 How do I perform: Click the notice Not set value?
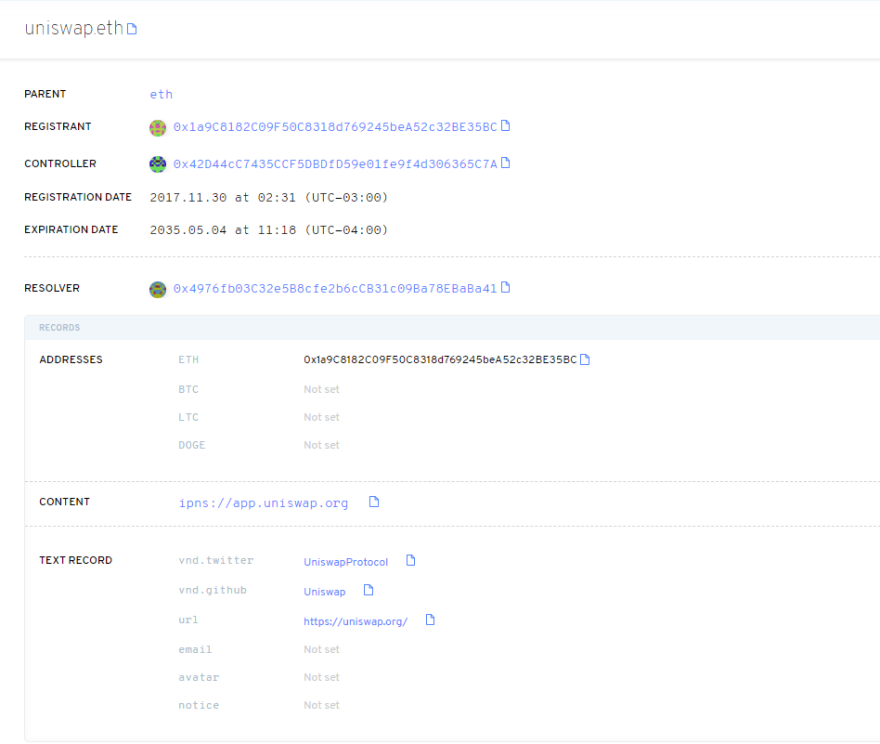(322, 705)
